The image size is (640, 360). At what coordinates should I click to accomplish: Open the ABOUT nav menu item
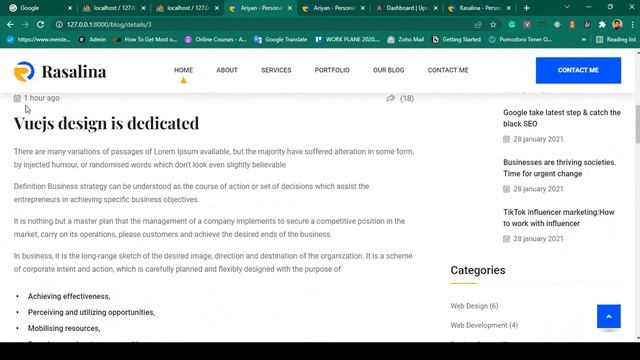point(227,70)
